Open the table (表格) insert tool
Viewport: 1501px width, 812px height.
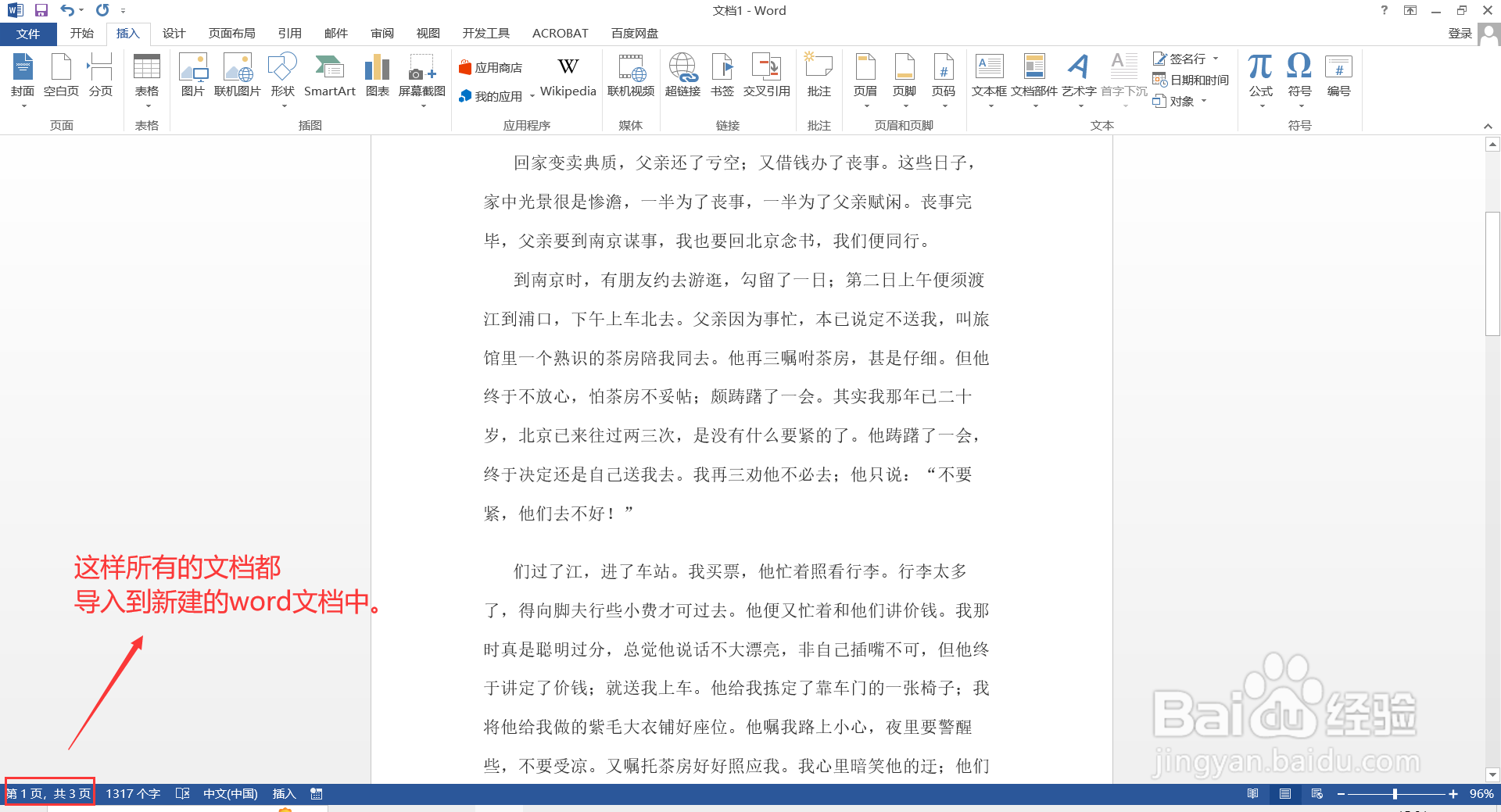tap(147, 78)
